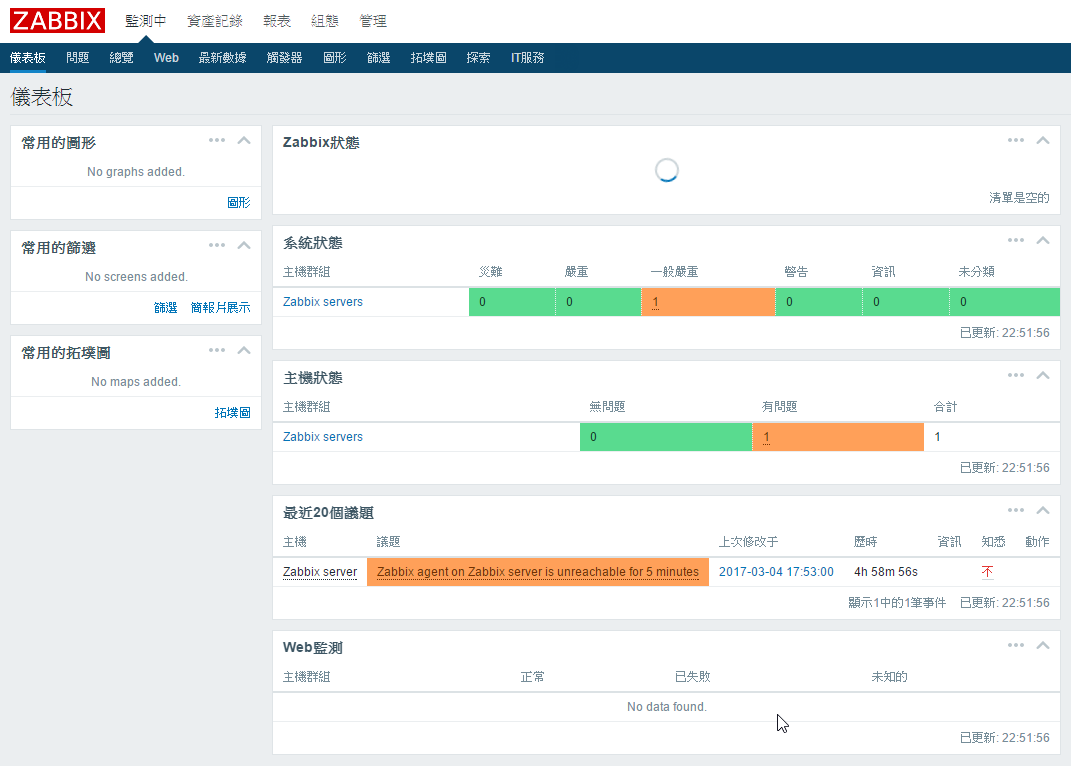The height and width of the screenshot is (766, 1071).
Task: Click the 4h 58m 56s duration value
Action: coord(885,572)
